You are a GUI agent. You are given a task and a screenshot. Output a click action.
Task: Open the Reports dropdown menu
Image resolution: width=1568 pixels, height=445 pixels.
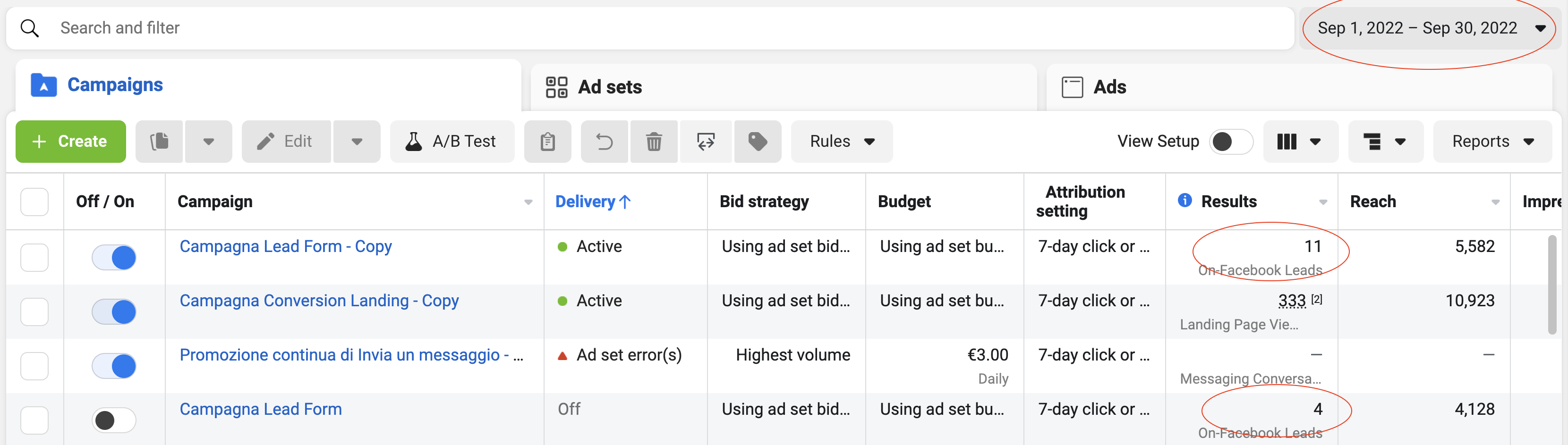pos(1492,142)
